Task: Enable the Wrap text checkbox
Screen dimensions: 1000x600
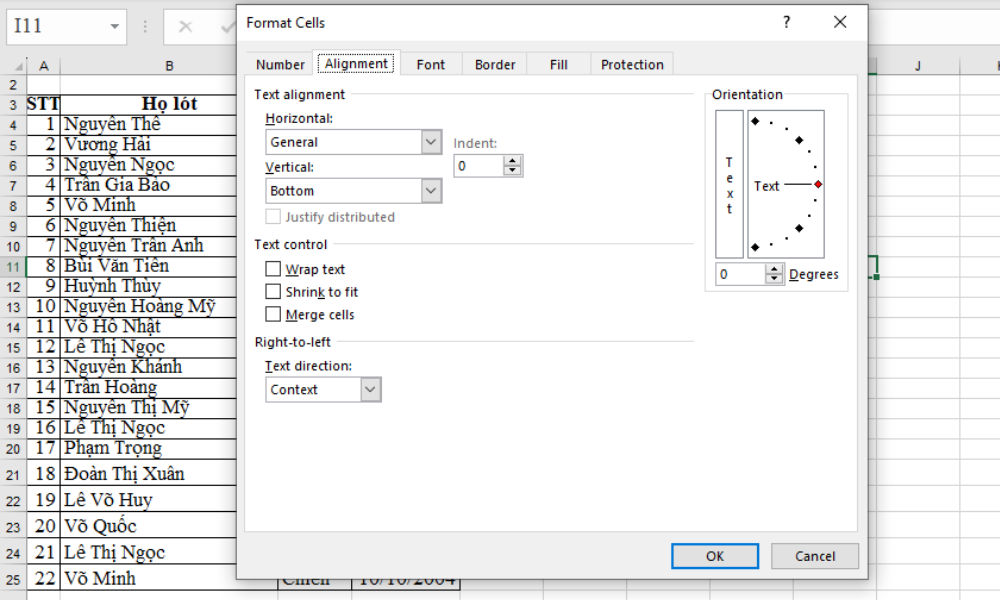Action: coord(274,268)
